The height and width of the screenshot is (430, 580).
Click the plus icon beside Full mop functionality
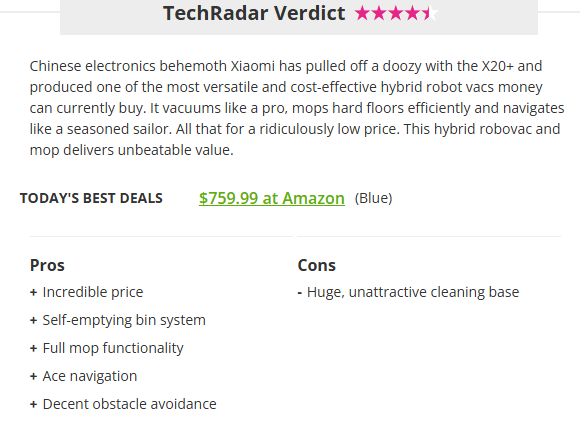pos(33,348)
